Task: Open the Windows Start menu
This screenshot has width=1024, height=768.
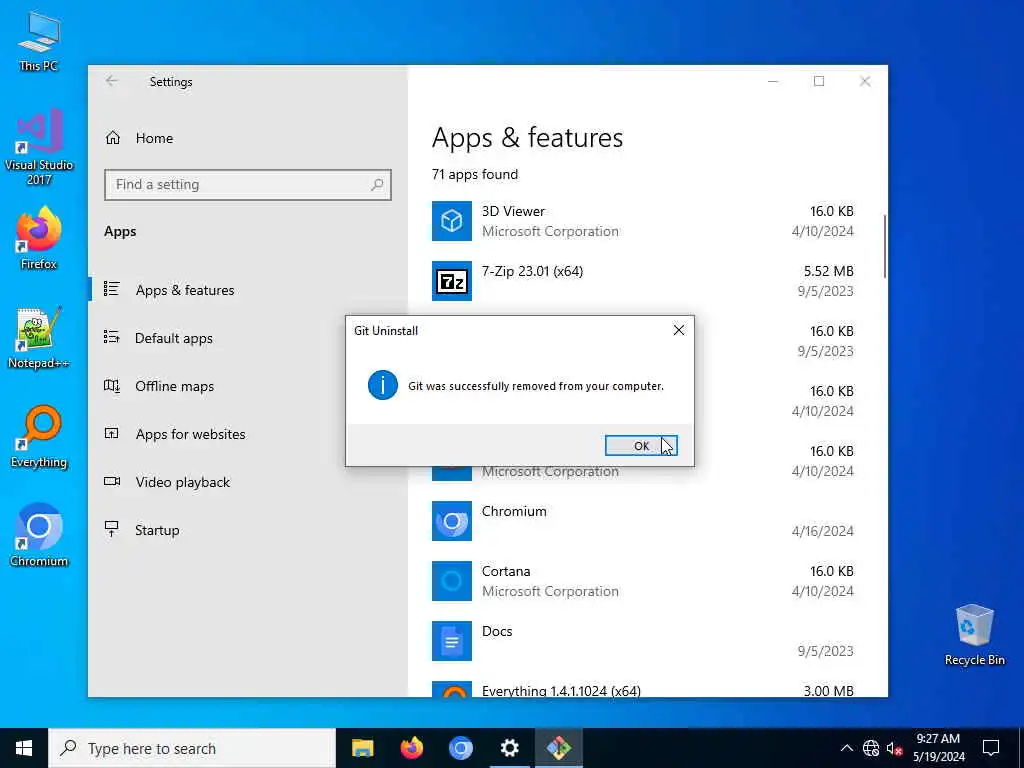Action: point(24,748)
